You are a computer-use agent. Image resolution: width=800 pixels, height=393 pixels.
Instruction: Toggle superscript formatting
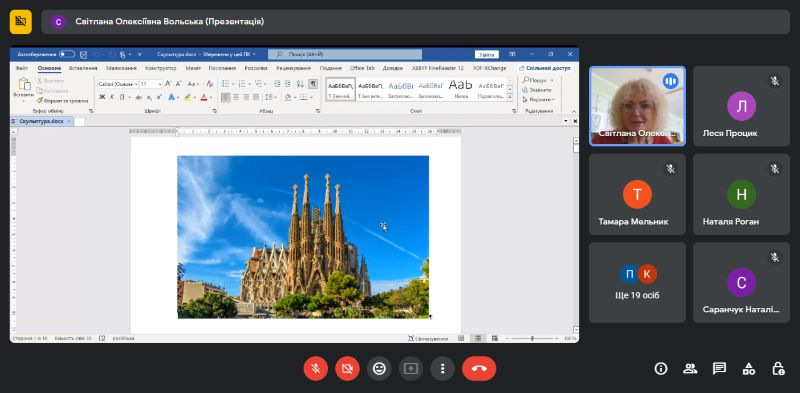point(159,97)
